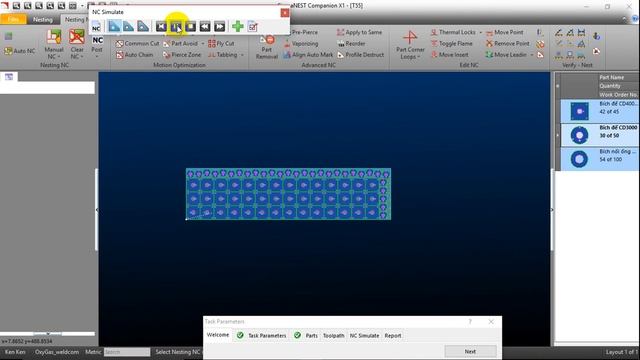Switch to the Nesting ribbon tab
Image resolution: width=640 pixels, height=360 pixels.
(42, 19)
